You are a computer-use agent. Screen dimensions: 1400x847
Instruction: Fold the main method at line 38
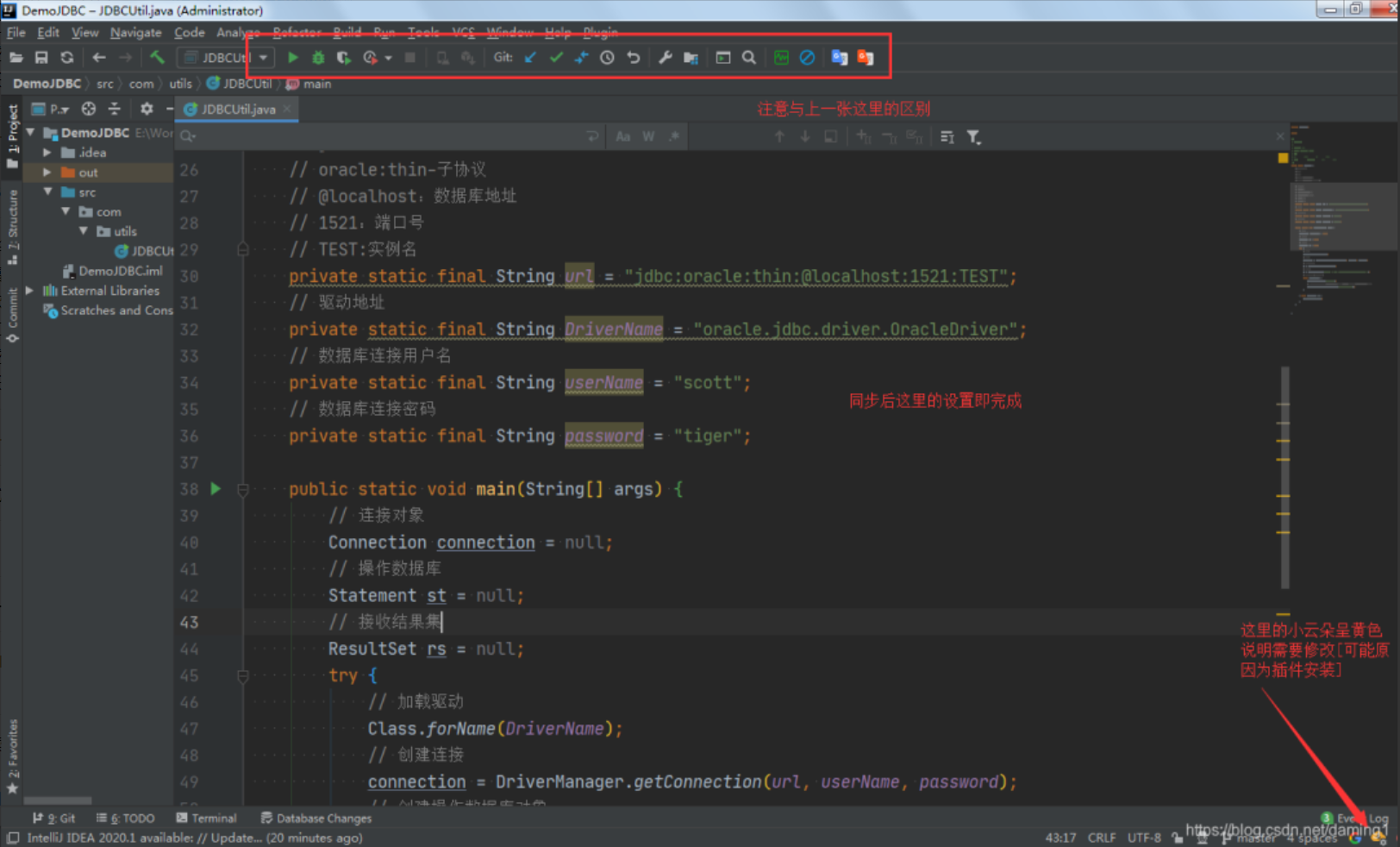(243, 490)
